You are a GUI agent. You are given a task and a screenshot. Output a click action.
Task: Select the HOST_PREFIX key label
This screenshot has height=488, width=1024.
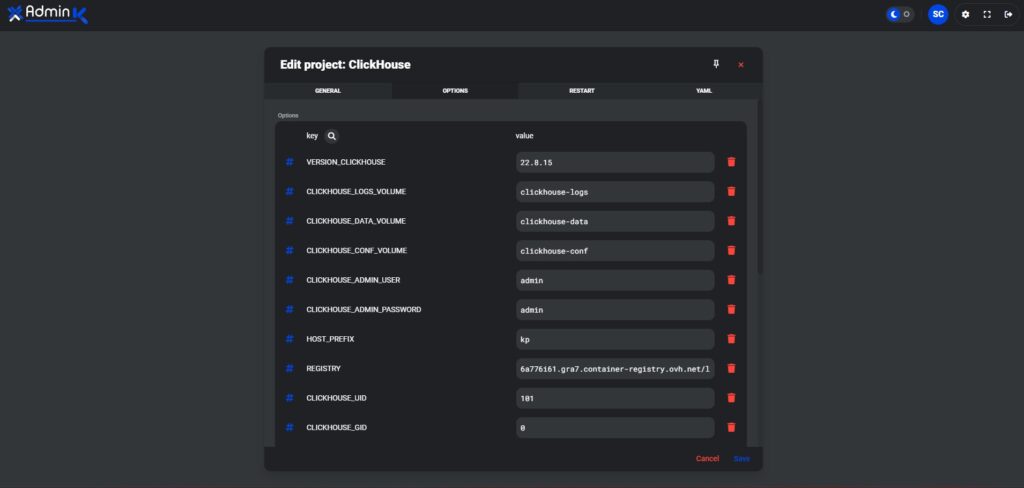[x=330, y=339]
